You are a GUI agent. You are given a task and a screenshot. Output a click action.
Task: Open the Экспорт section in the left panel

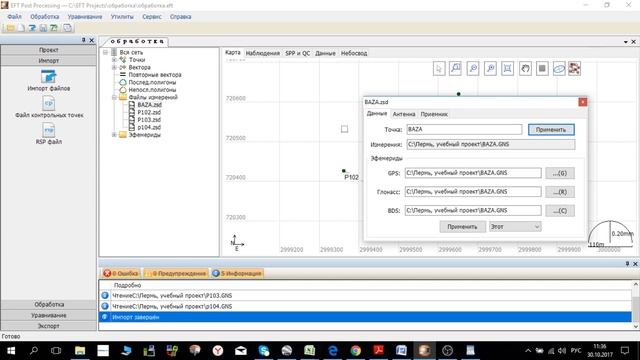pyautogui.click(x=49, y=326)
